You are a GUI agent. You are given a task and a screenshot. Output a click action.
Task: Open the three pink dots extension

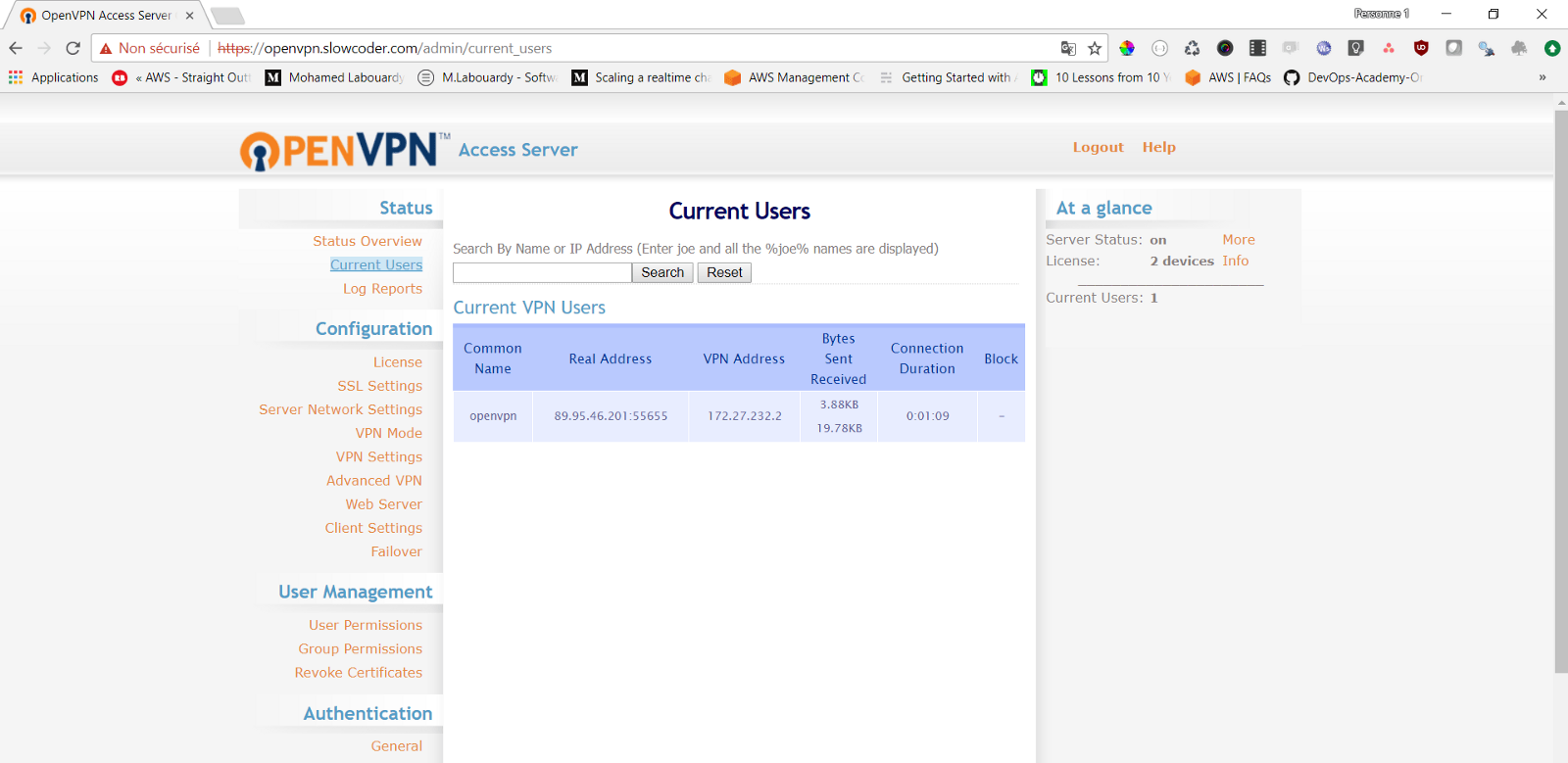coord(1389,48)
